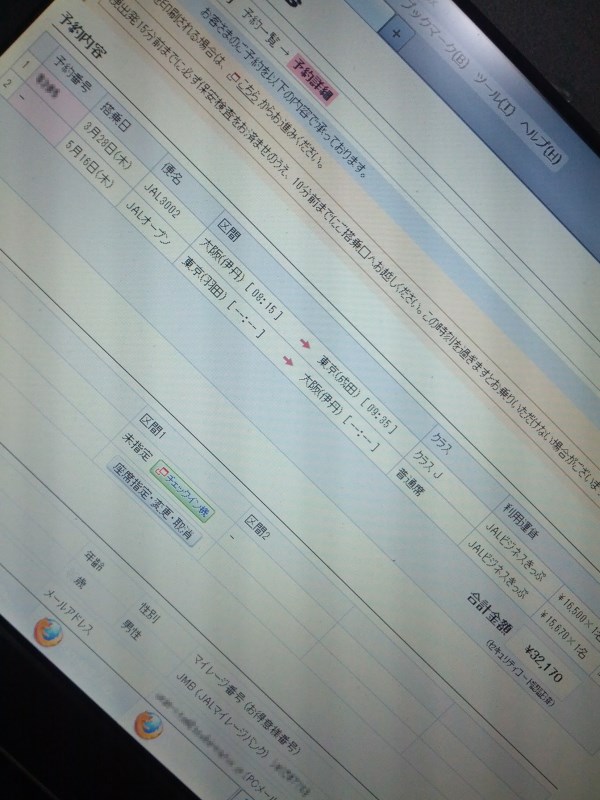Click the 未指定 seat status
Screen dimensions: 600x800
[137, 446]
